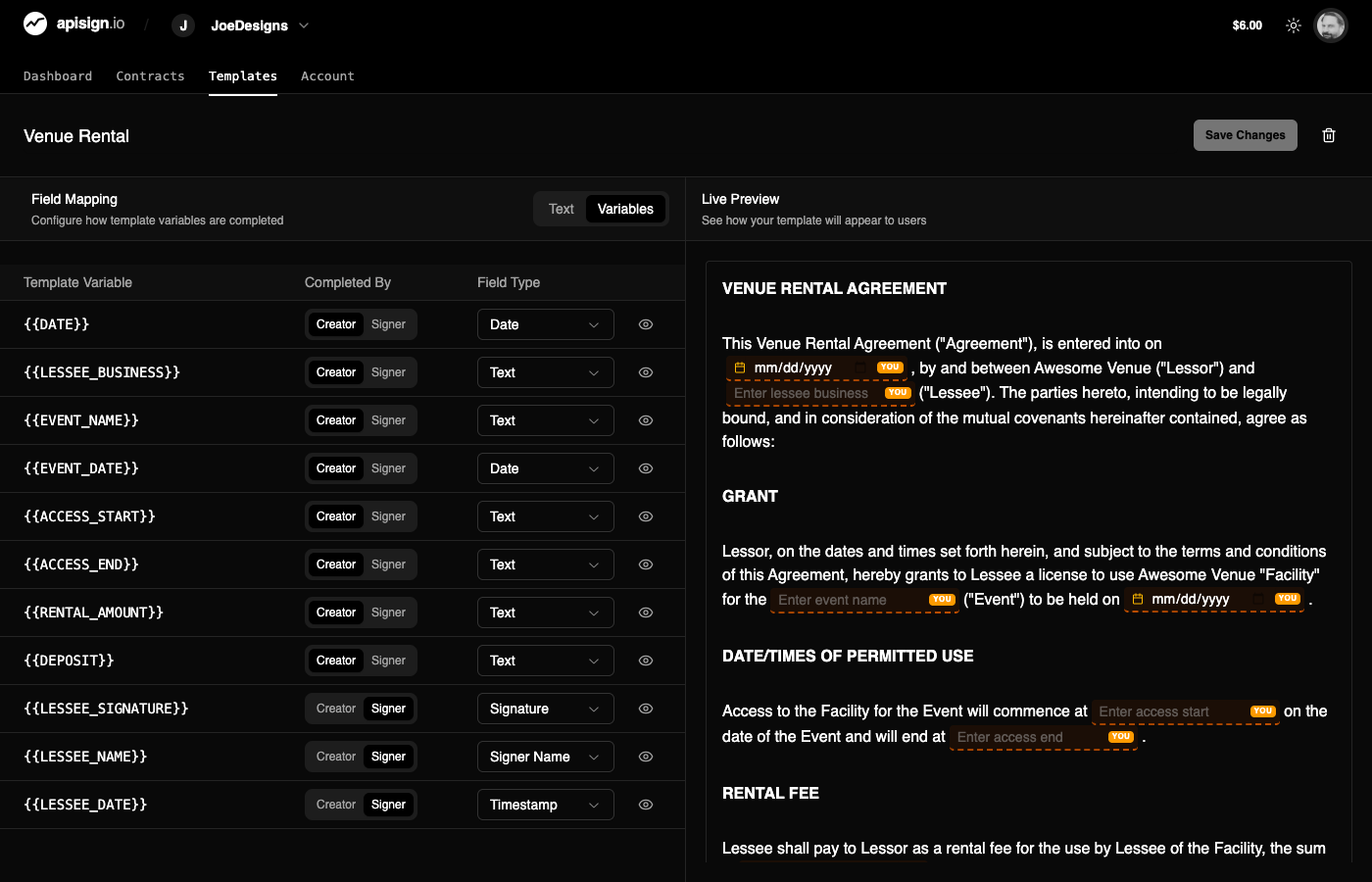The width and height of the screenshot is (1372, 882).
Task: Switch {{LESSEE_SIGNATURE}} to Creator
Action: tap(336, 709)
